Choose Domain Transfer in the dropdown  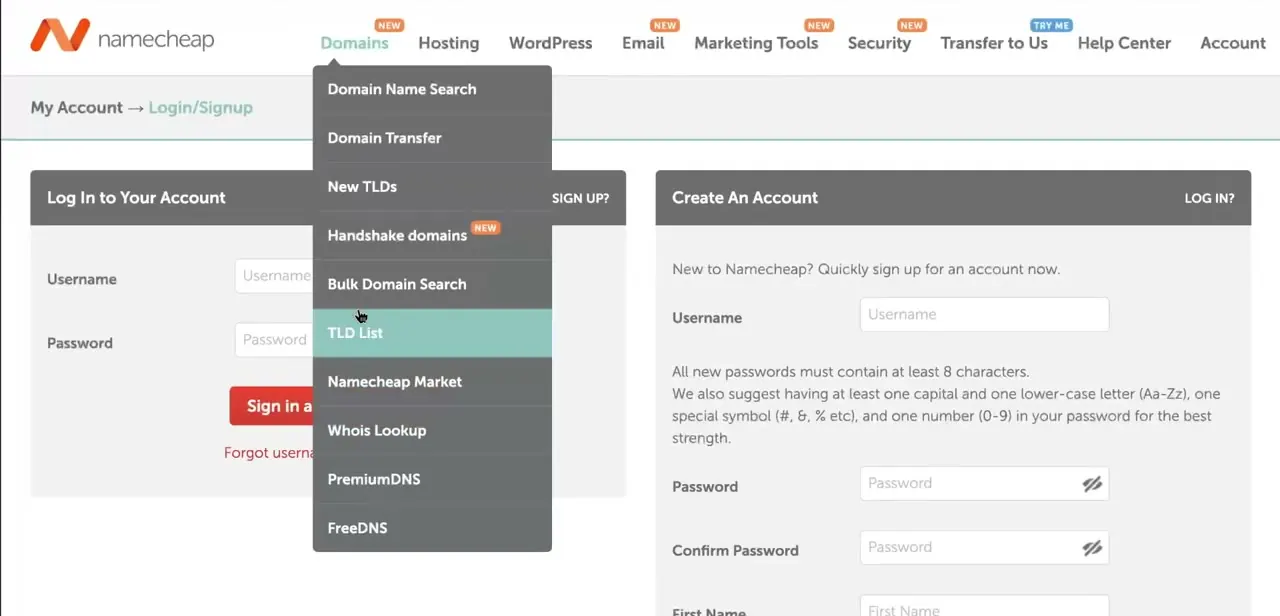pyautogui.click(x=432, y=138)
